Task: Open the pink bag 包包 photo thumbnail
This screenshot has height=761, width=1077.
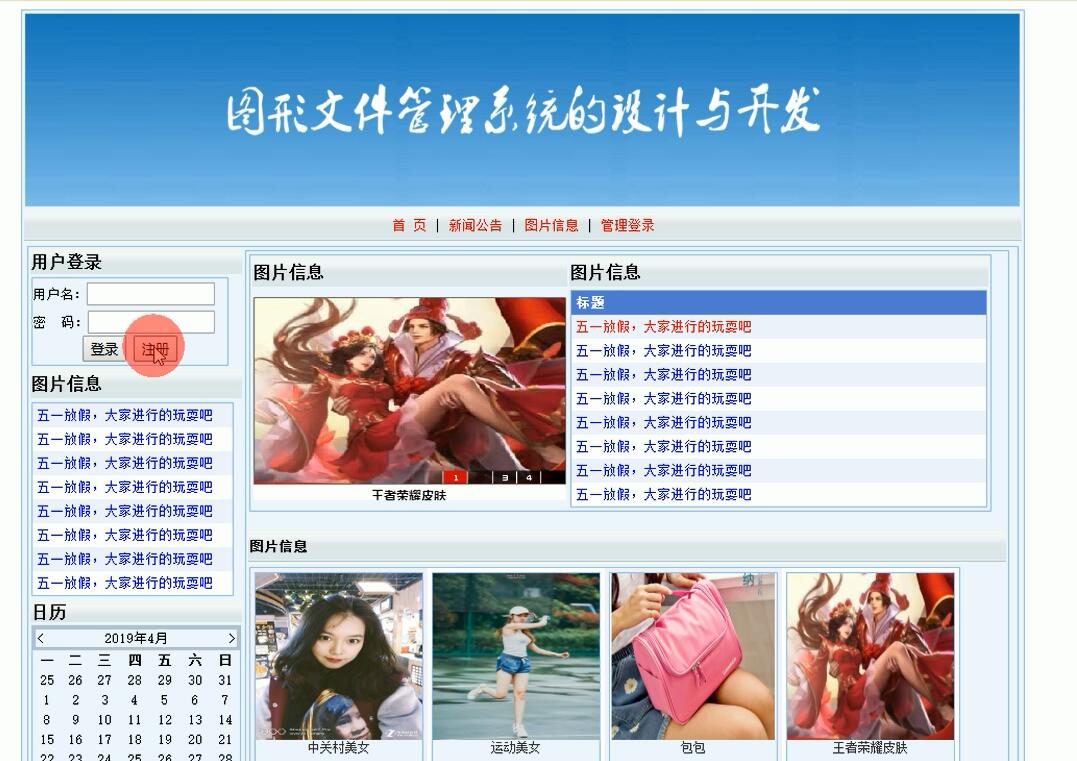Action: [x=693, y=656]
